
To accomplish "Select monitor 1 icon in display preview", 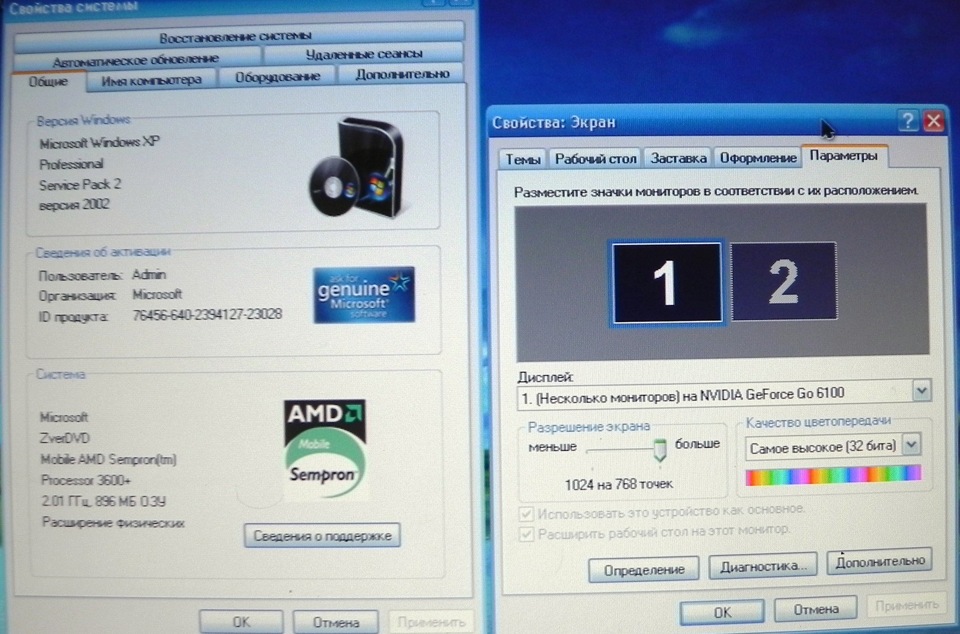I will click(x=667, y=282).
